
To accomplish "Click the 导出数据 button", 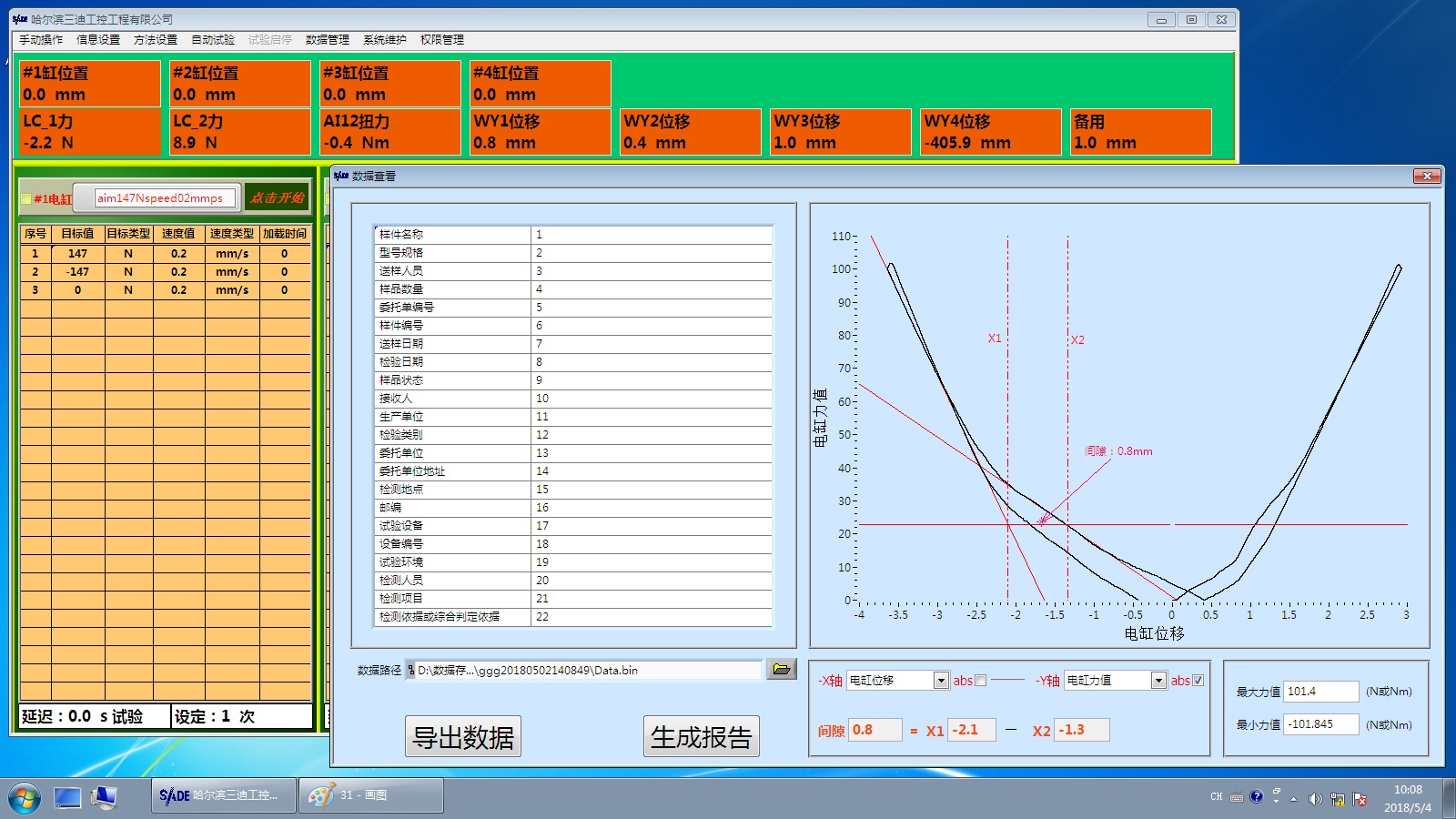I will (463, 737).
